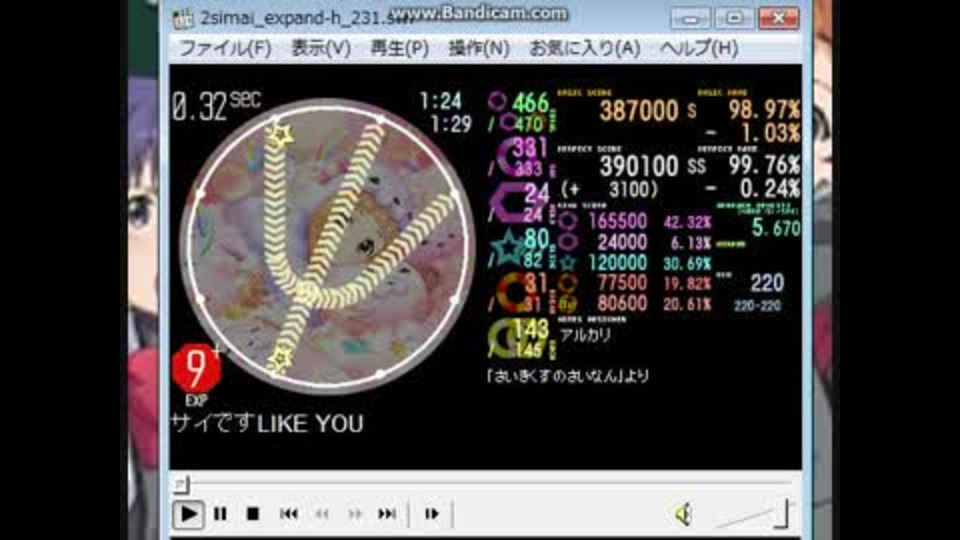This screenshot has height=540, width=960.
Task: Open the 表示(V) menu
Action: click(321, 48)
